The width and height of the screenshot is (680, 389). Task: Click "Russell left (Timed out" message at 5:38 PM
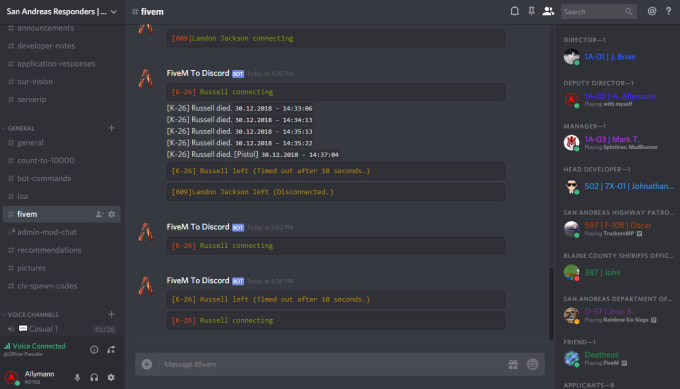[336, 299]
